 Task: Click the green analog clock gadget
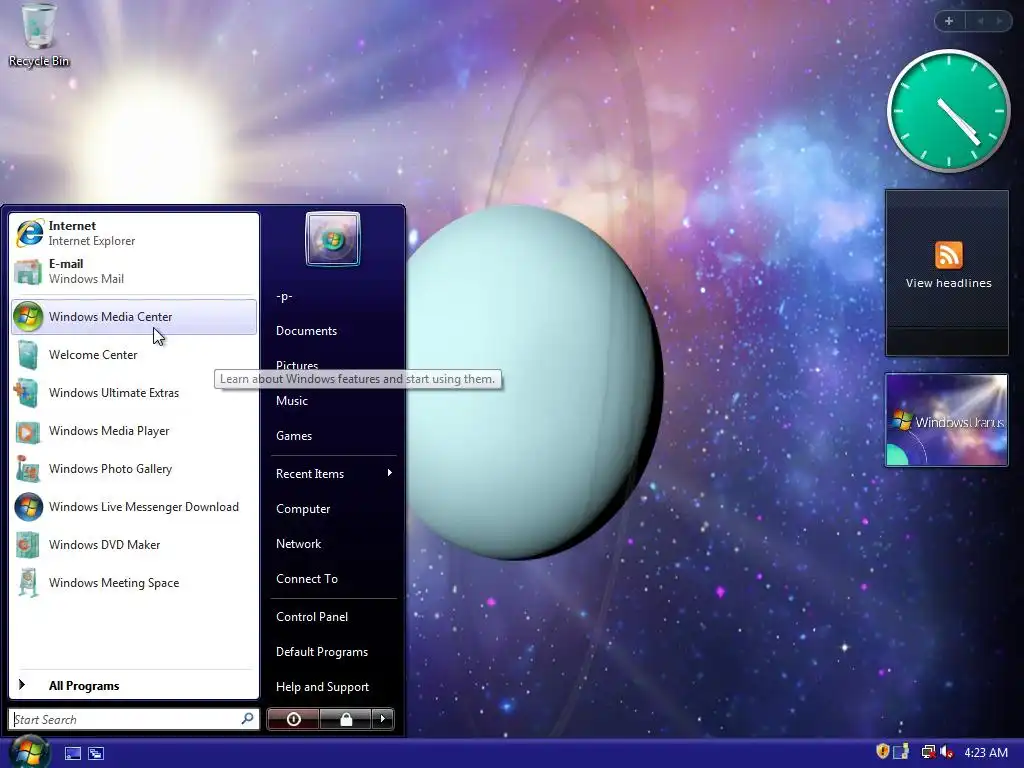point(948,111)
